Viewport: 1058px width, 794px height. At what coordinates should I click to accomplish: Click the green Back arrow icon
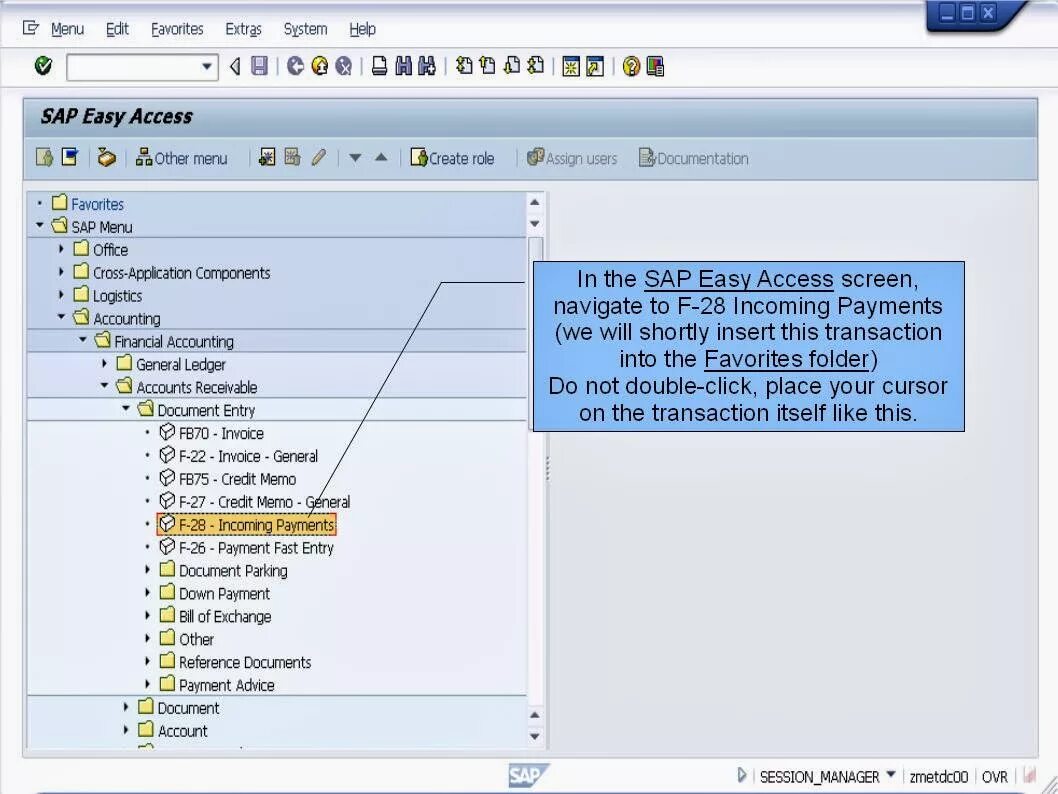[295, 65]
